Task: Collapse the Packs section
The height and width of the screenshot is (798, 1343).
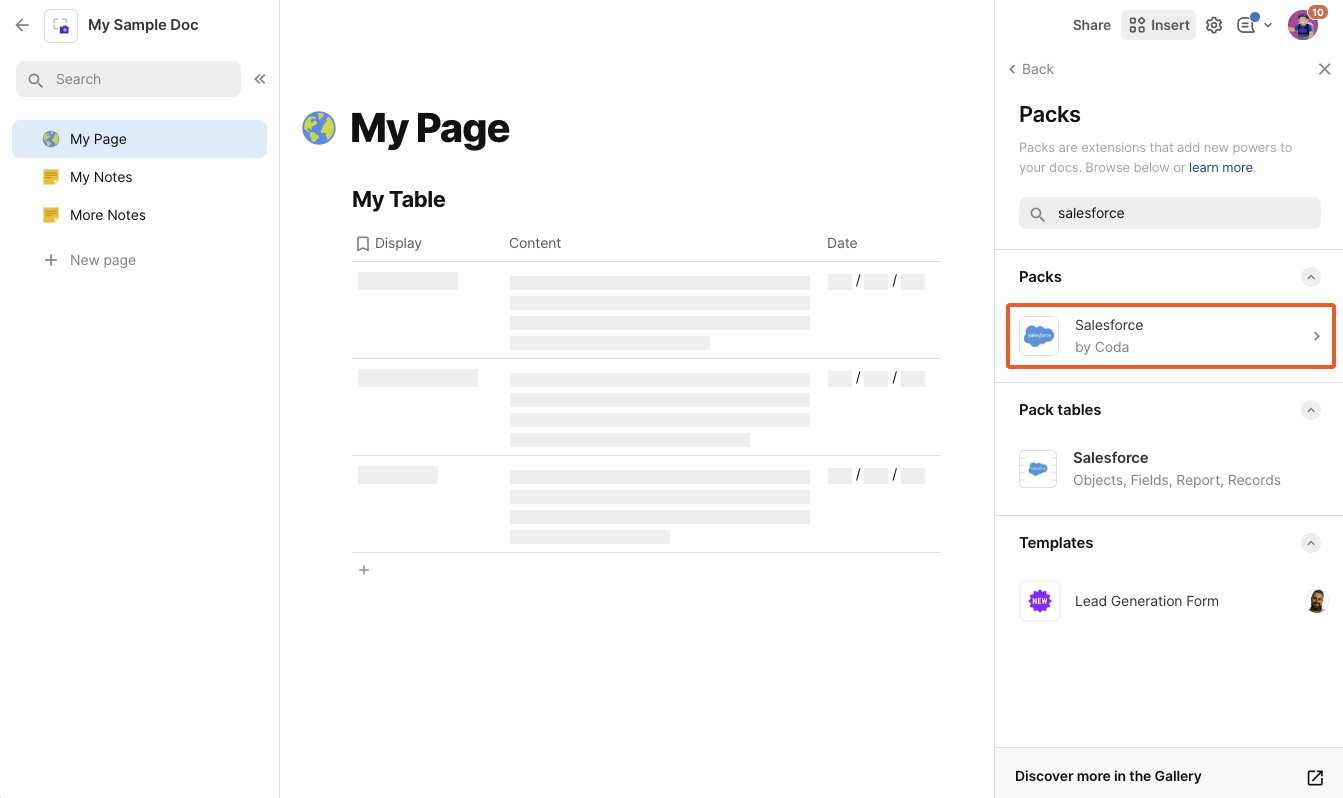Action: [x=1311, y=277]
